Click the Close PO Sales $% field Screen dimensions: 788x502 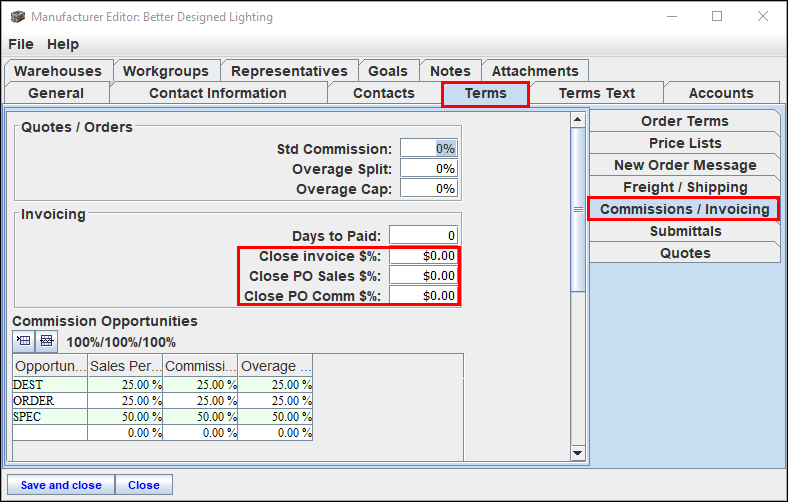424,276
